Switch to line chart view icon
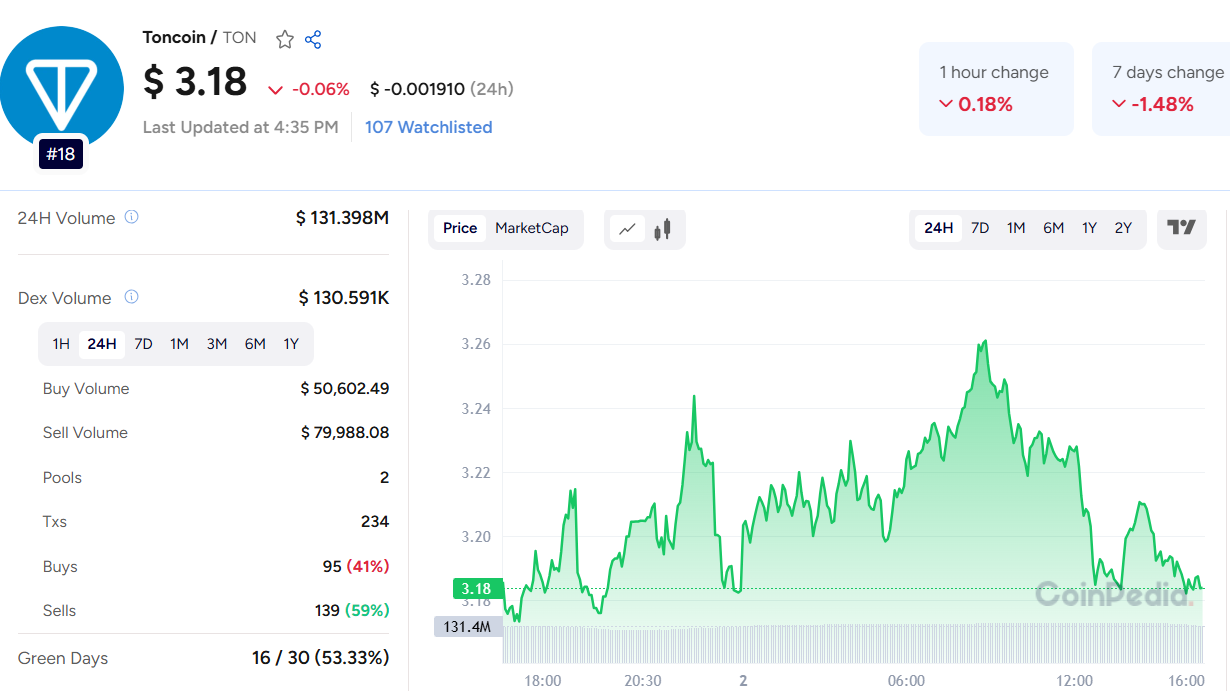This screenshot has height=691, width=1230. point(627,229)
